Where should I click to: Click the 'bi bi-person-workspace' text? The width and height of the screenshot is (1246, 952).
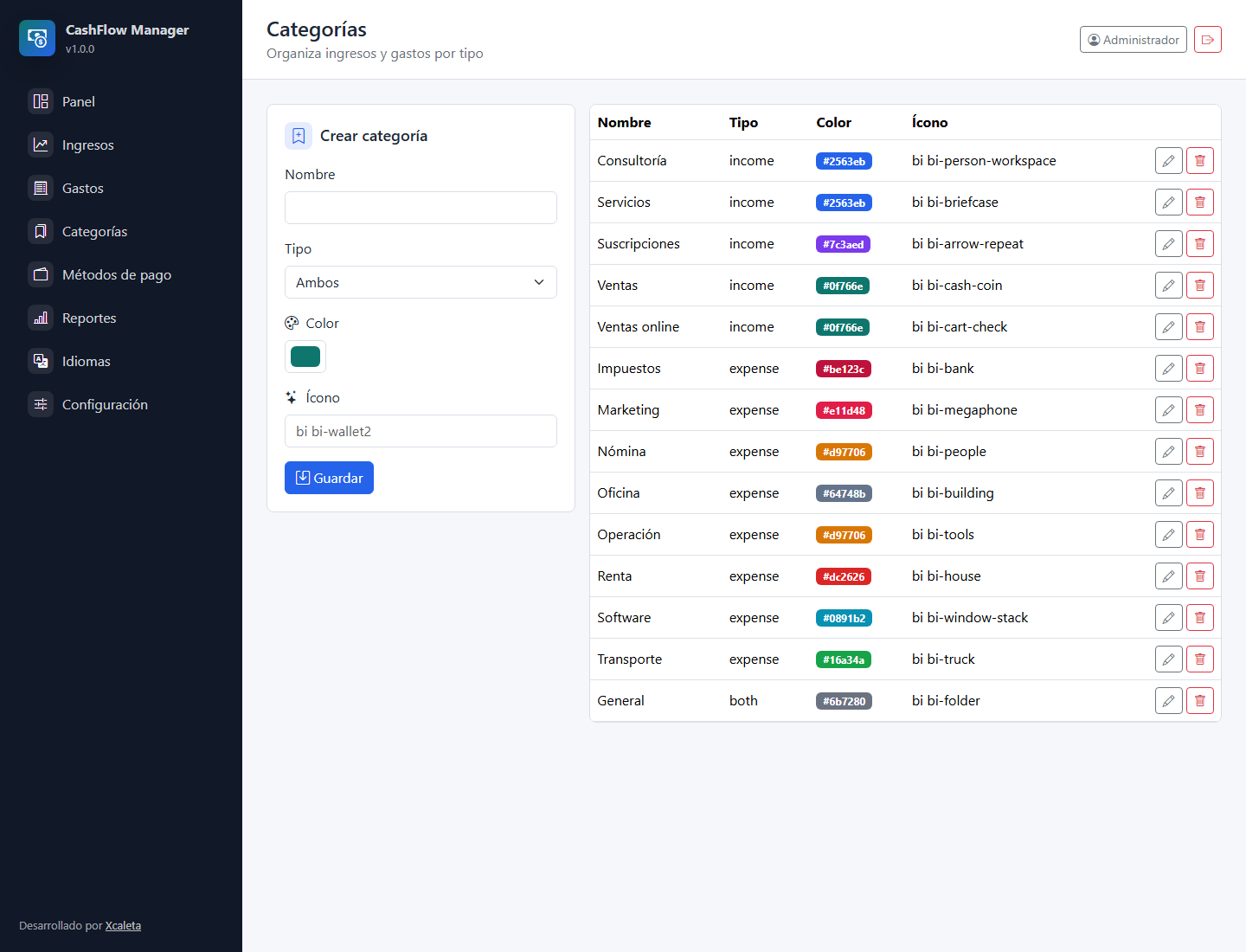click(984, 161)
